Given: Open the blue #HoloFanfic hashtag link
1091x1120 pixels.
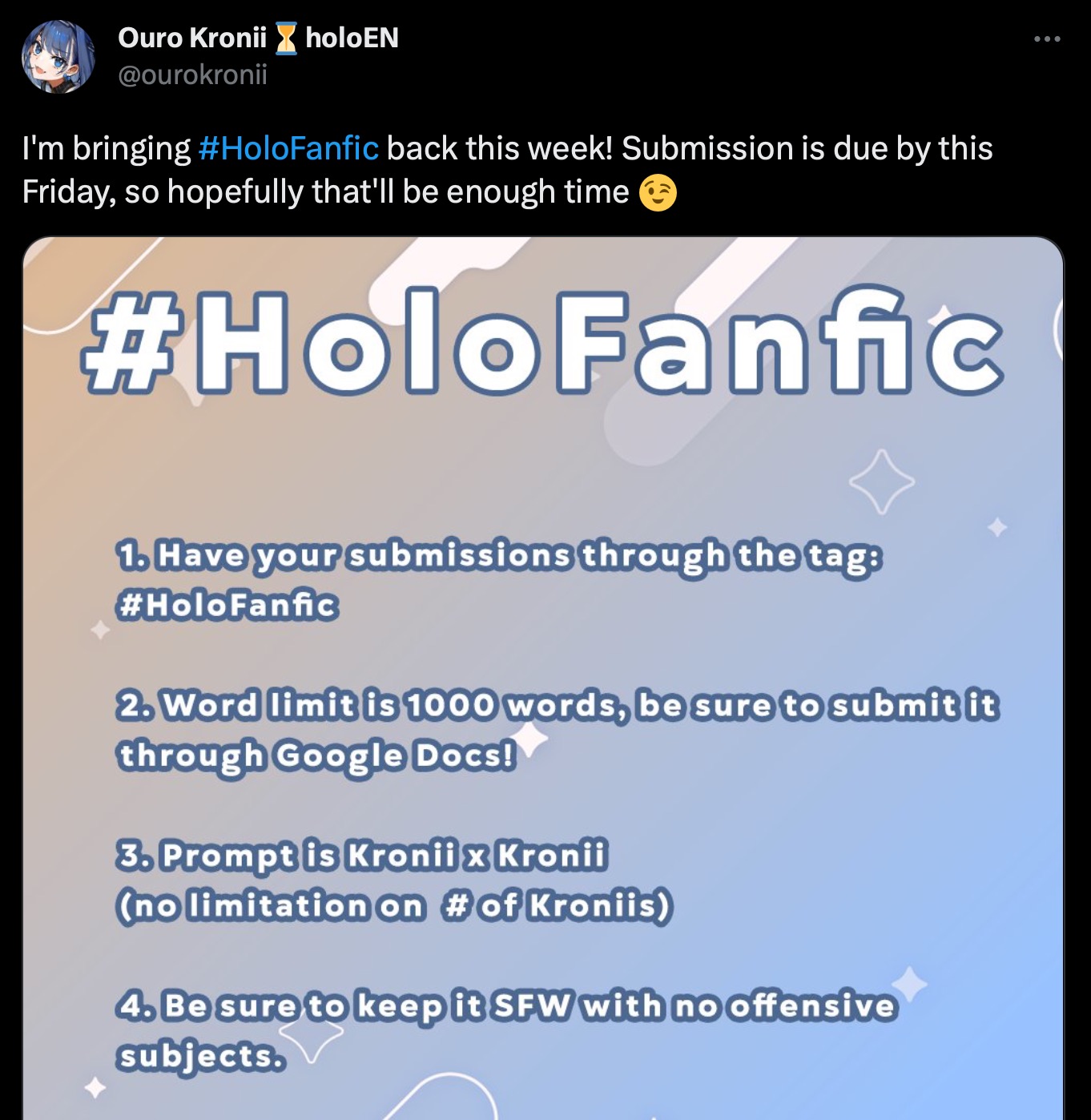Looking at the screenshot, I should coord(288,148).
